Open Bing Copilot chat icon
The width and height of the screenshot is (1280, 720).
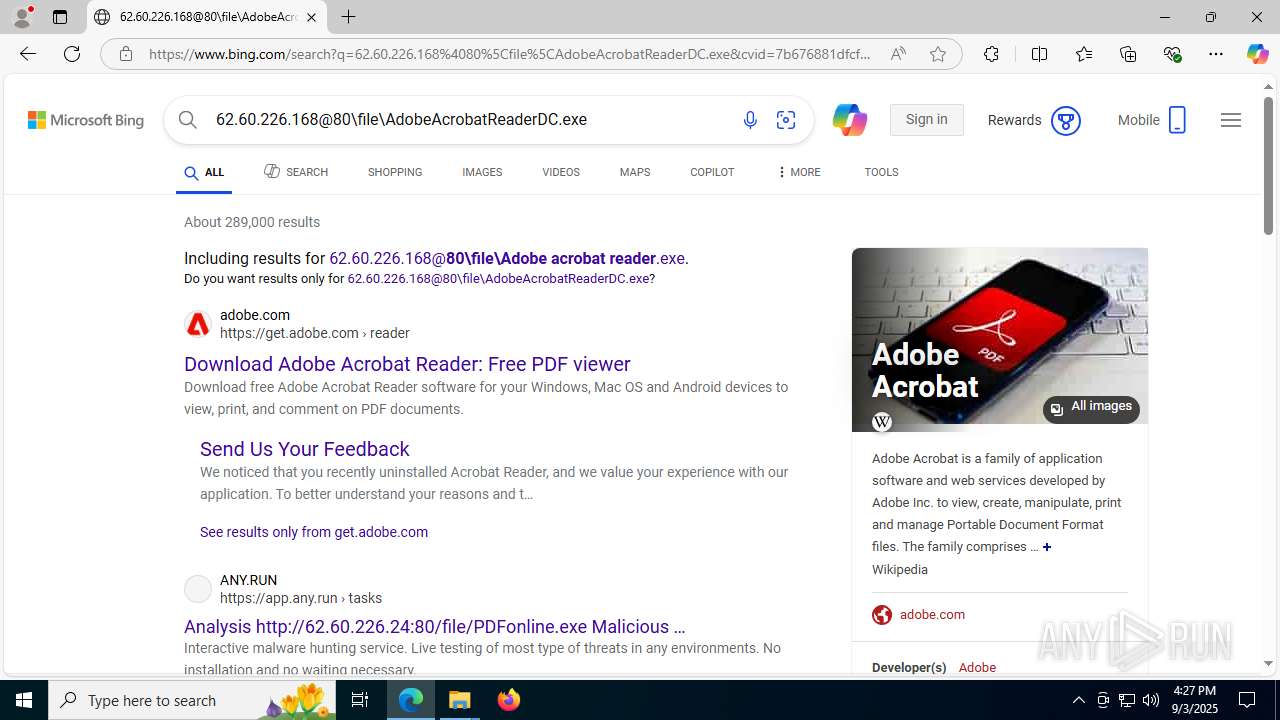click(849, 120)
